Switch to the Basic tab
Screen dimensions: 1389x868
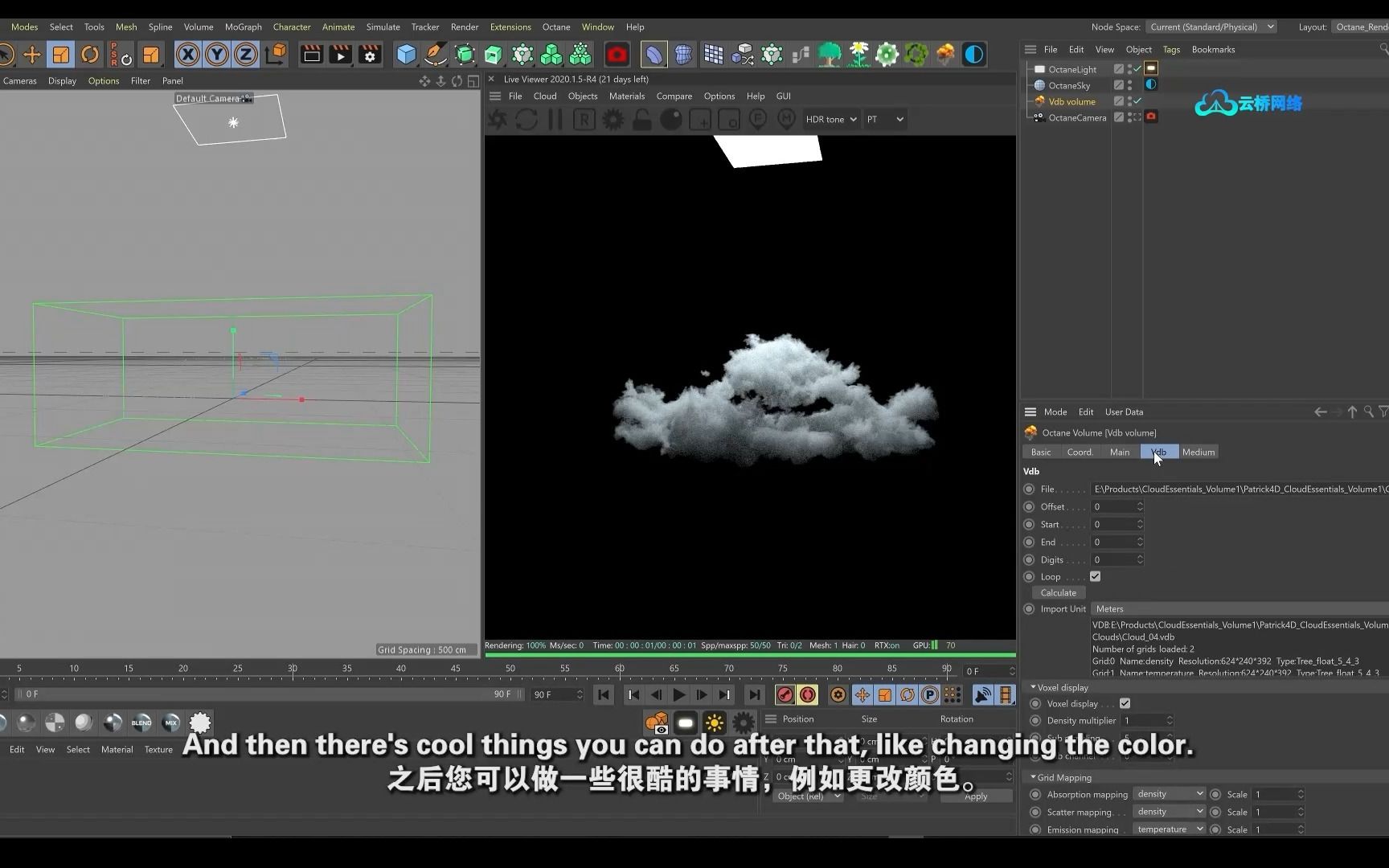tap(1041, 452)
